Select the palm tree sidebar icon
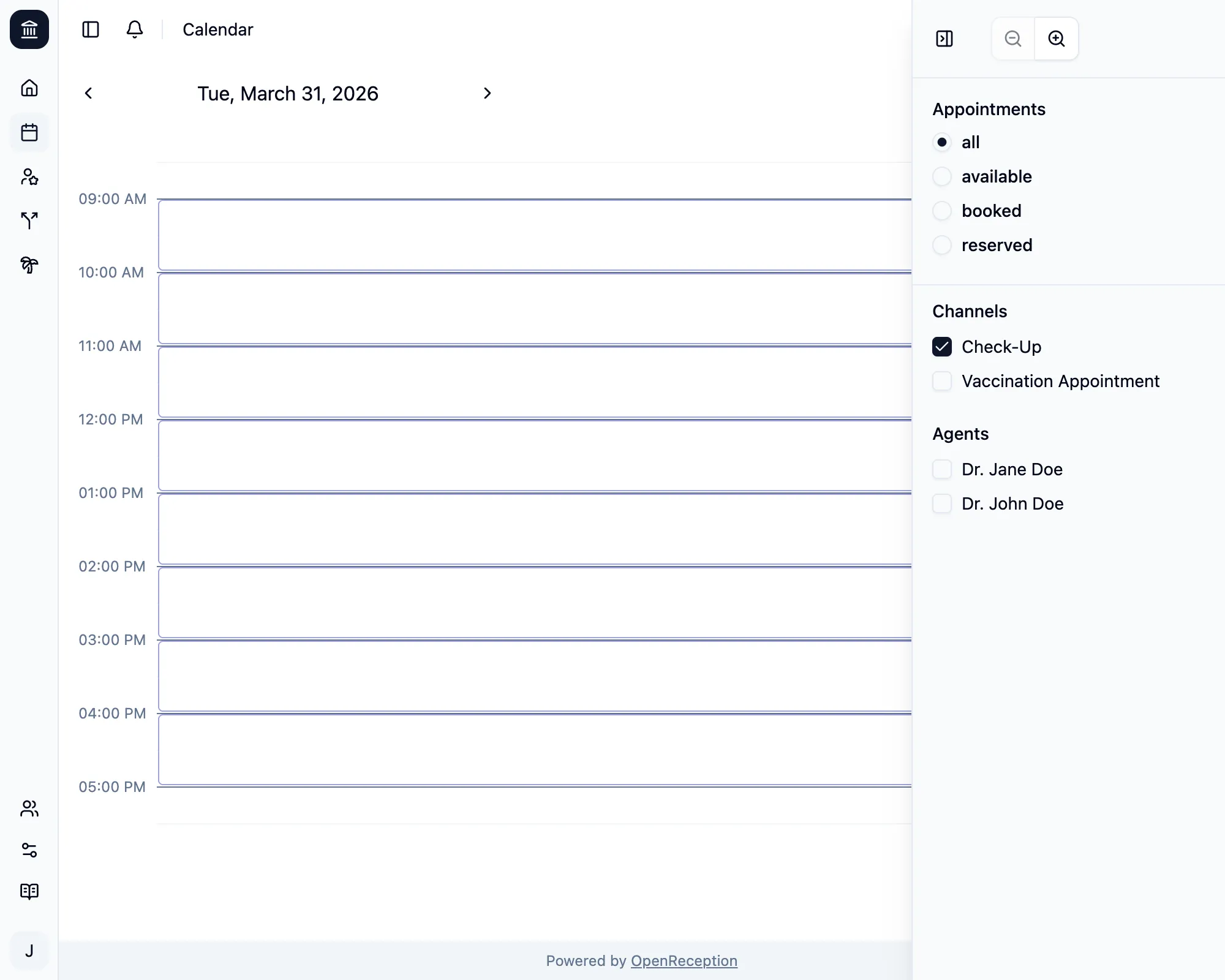Screen dimensions: 1225x980 point(29,265)
